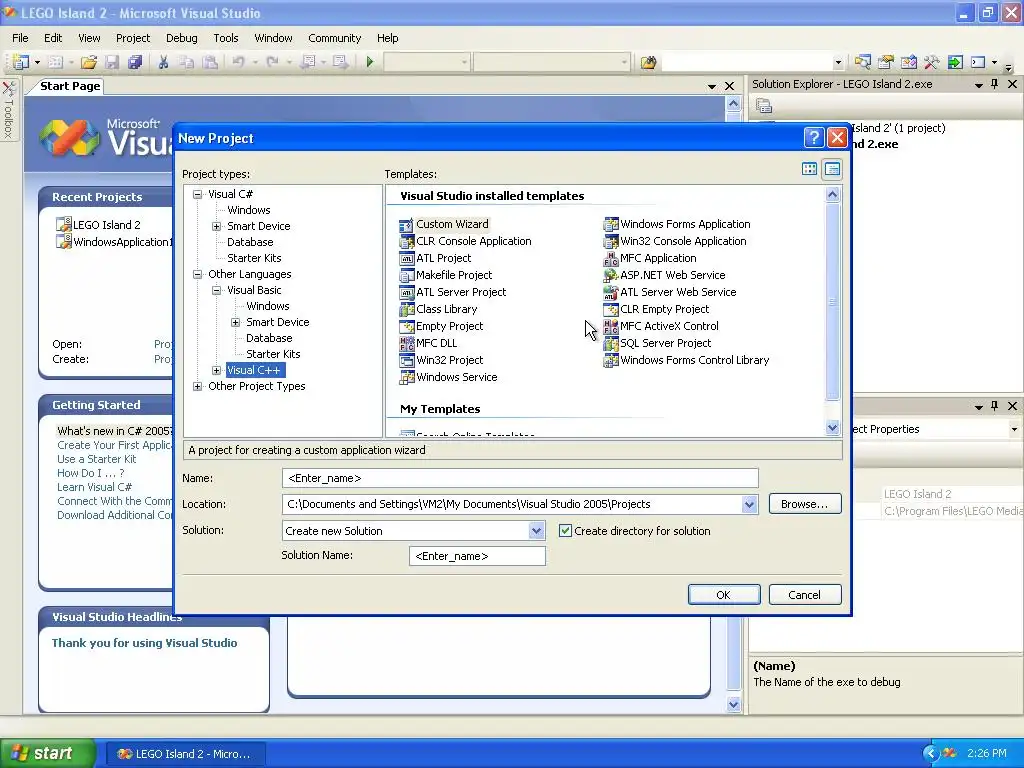Toggle auto-hide pin on Solution Explorer
1024x768 pixels.
tap(995, 84)
